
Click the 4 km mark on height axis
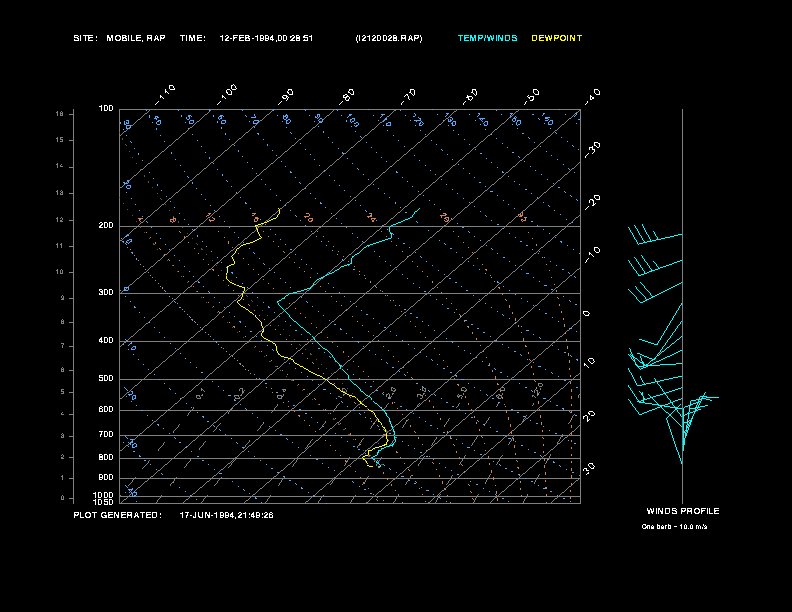click(63, 414)
